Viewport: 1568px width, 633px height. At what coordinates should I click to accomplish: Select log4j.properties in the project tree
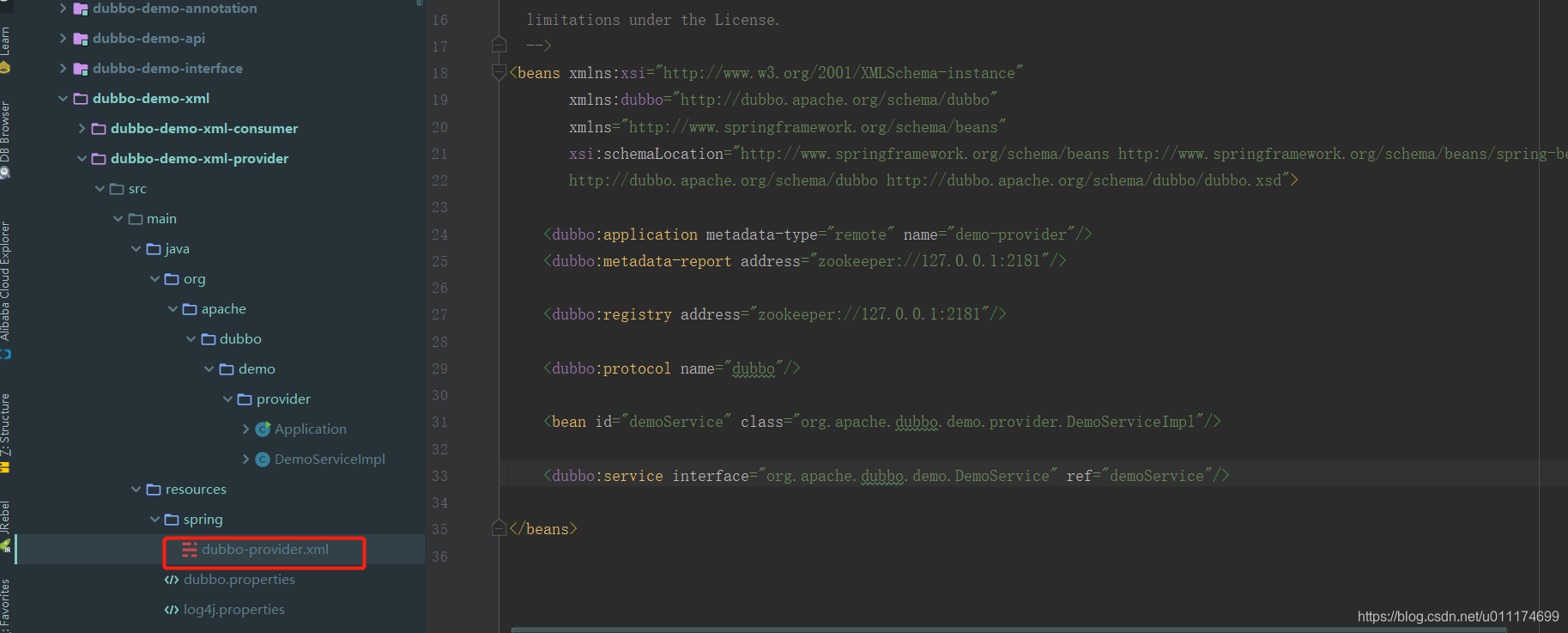tap(234, 610)
